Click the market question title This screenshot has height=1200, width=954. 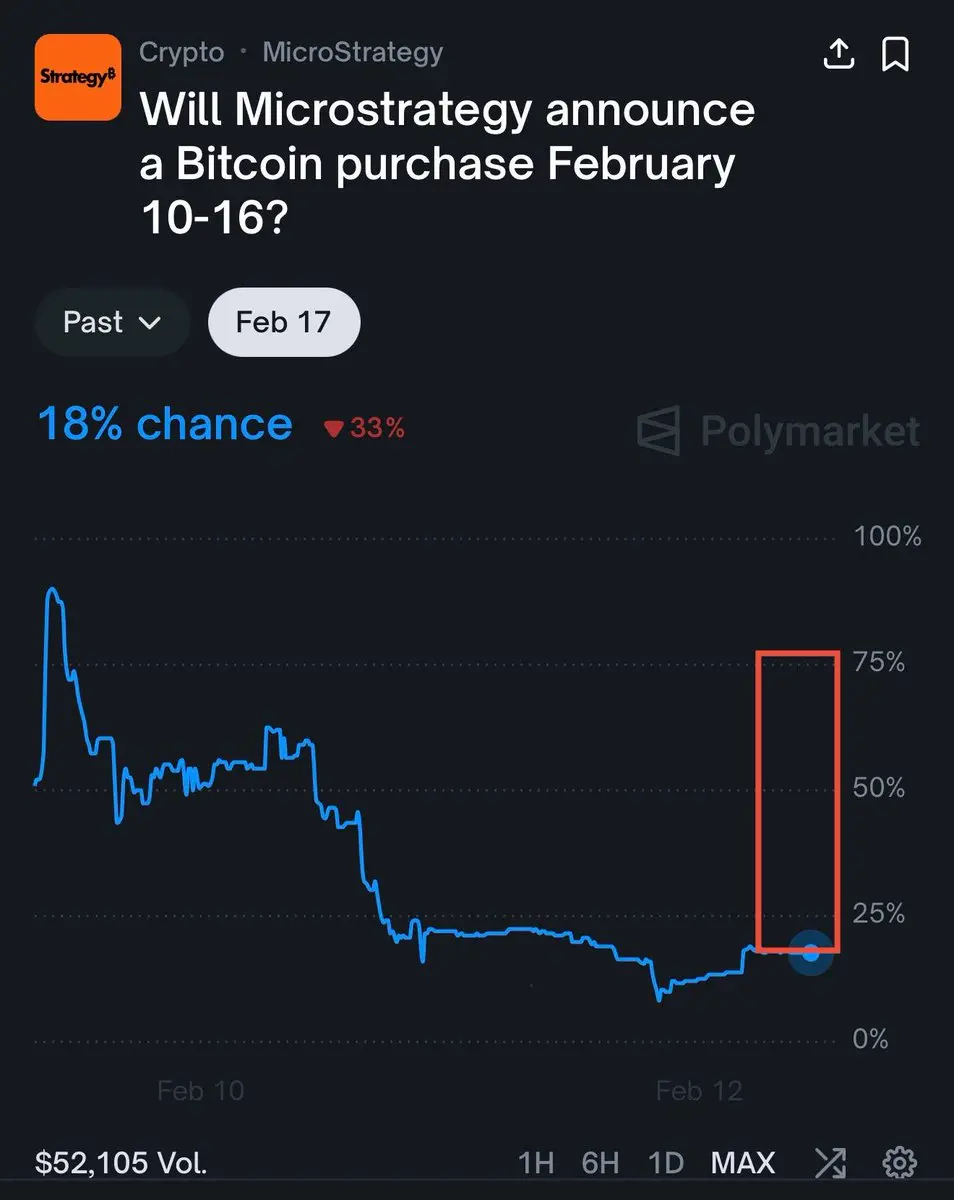point(447,164)
